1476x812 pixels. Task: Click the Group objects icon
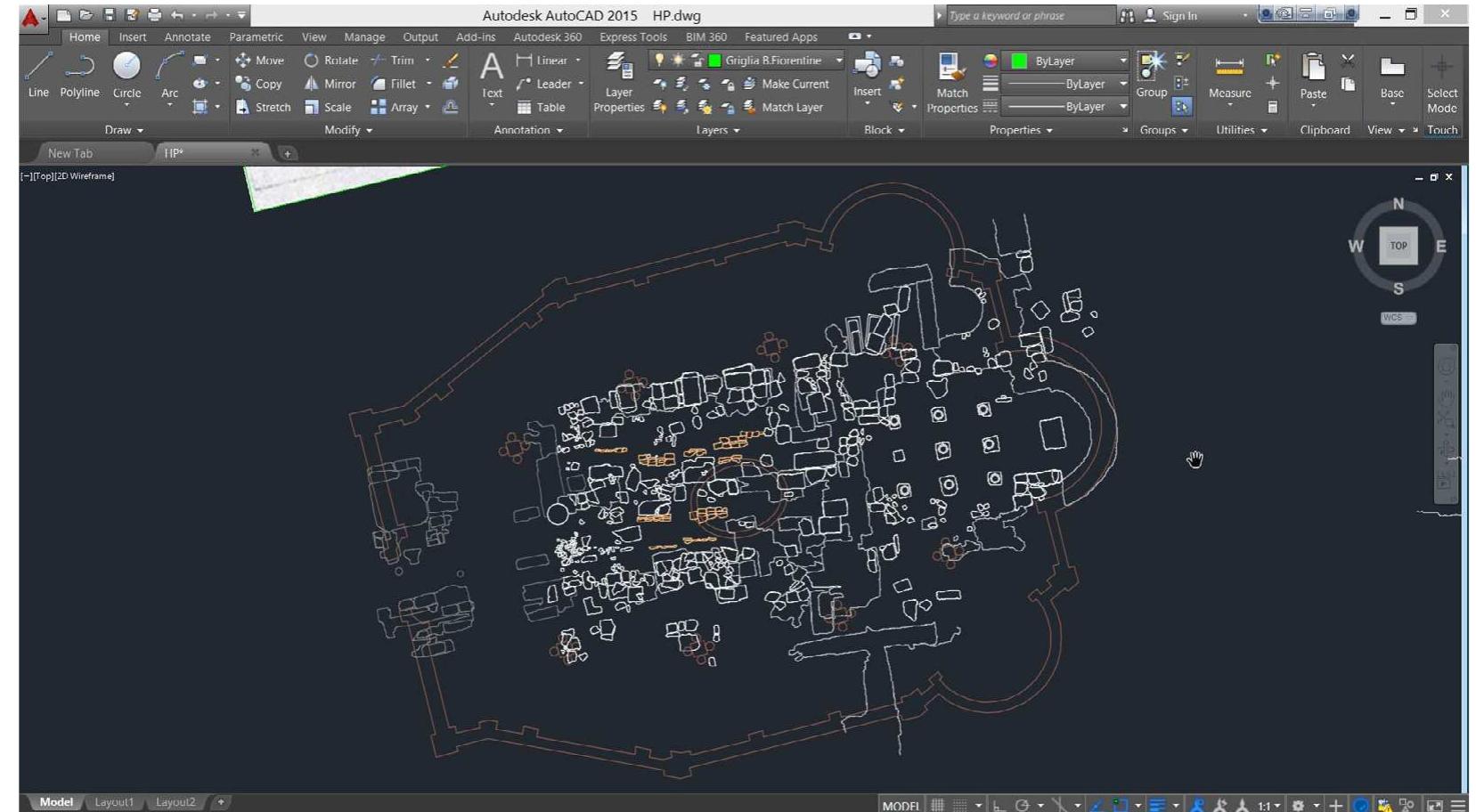pos(1151,75)
